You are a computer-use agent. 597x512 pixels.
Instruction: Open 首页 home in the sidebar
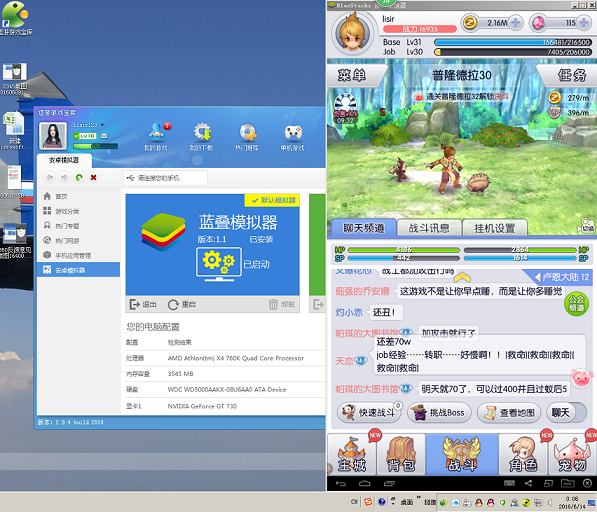coord(78,196)
